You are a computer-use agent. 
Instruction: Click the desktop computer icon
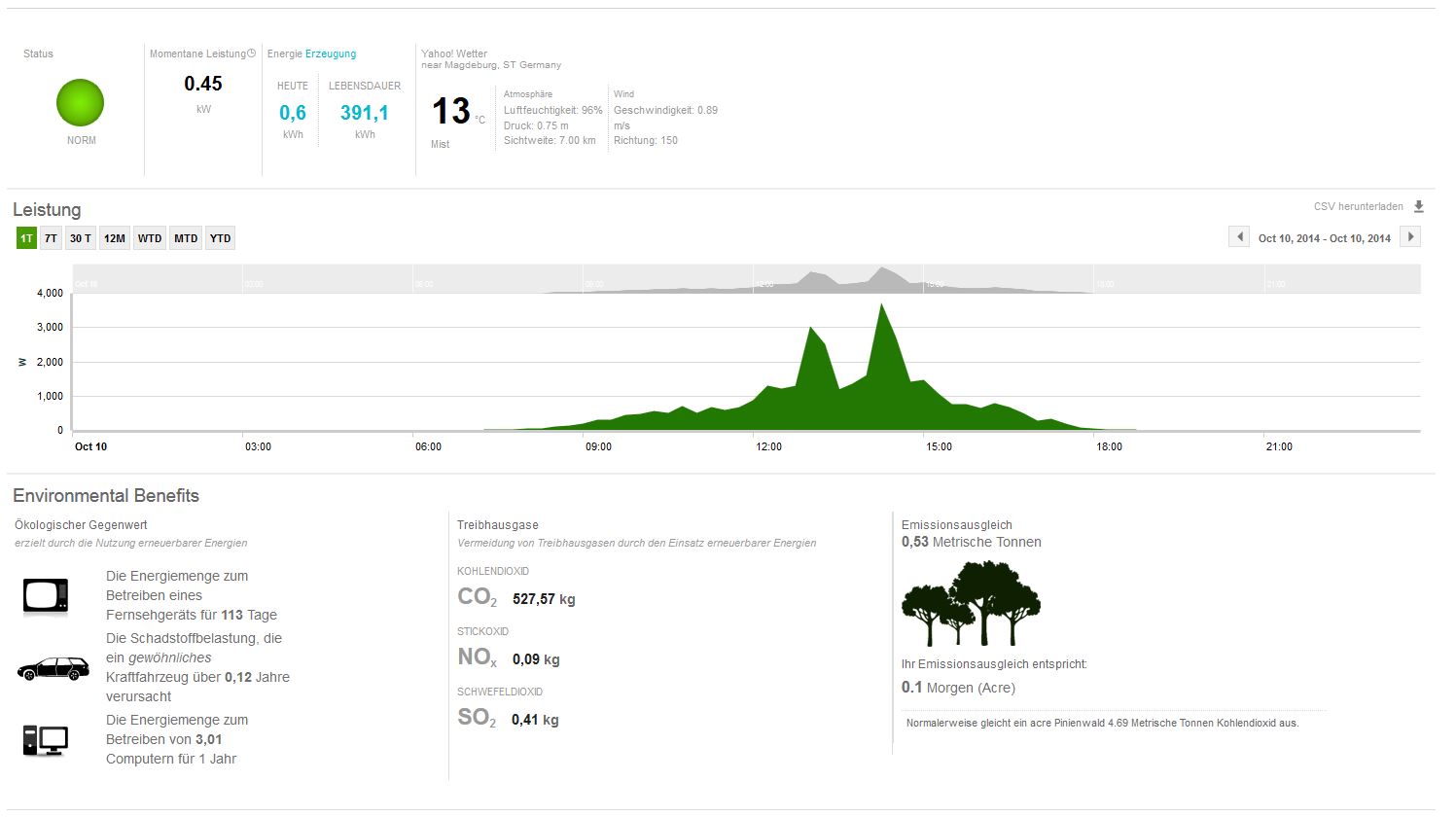pyautogui.click(x=46, y=740)
